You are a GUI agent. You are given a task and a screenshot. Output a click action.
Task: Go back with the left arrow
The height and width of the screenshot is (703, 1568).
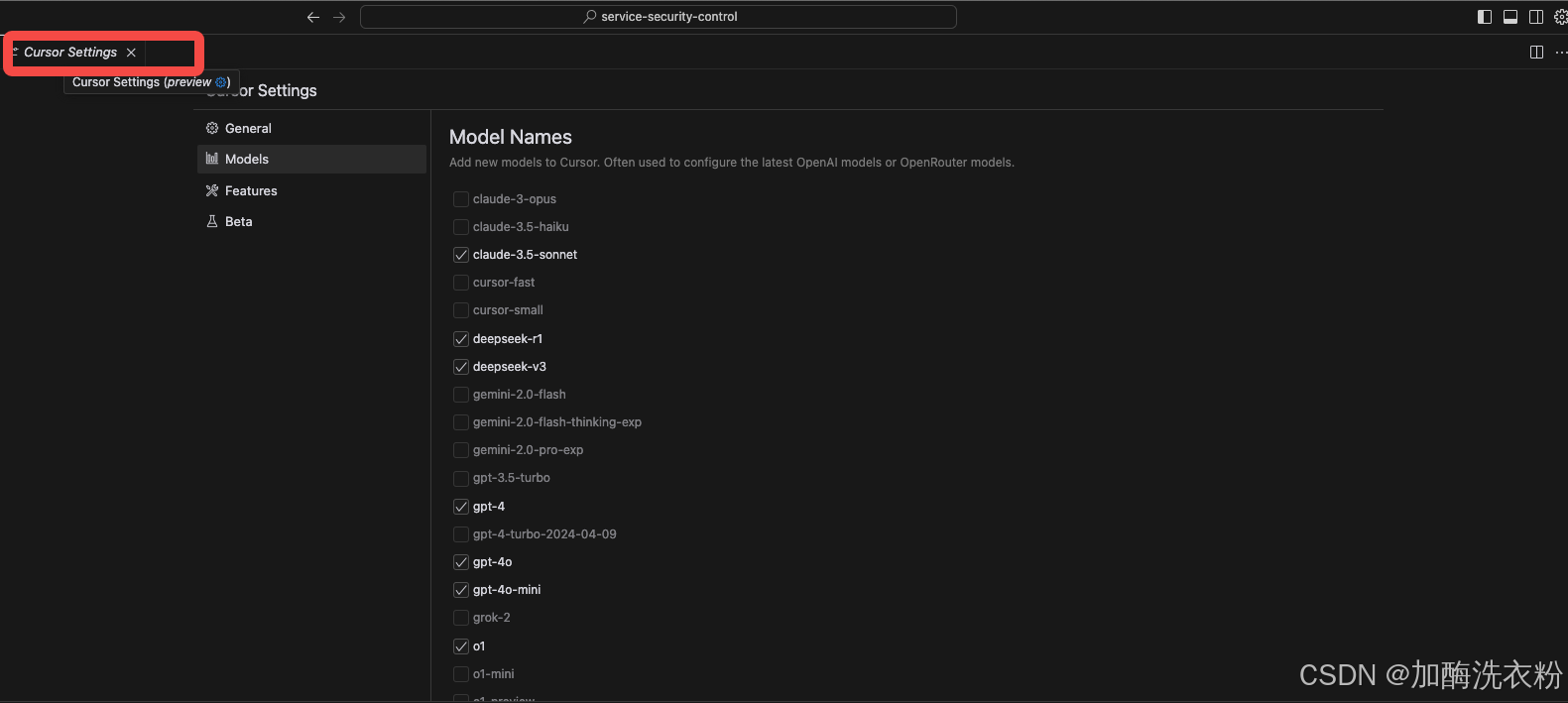click(313, 17)
